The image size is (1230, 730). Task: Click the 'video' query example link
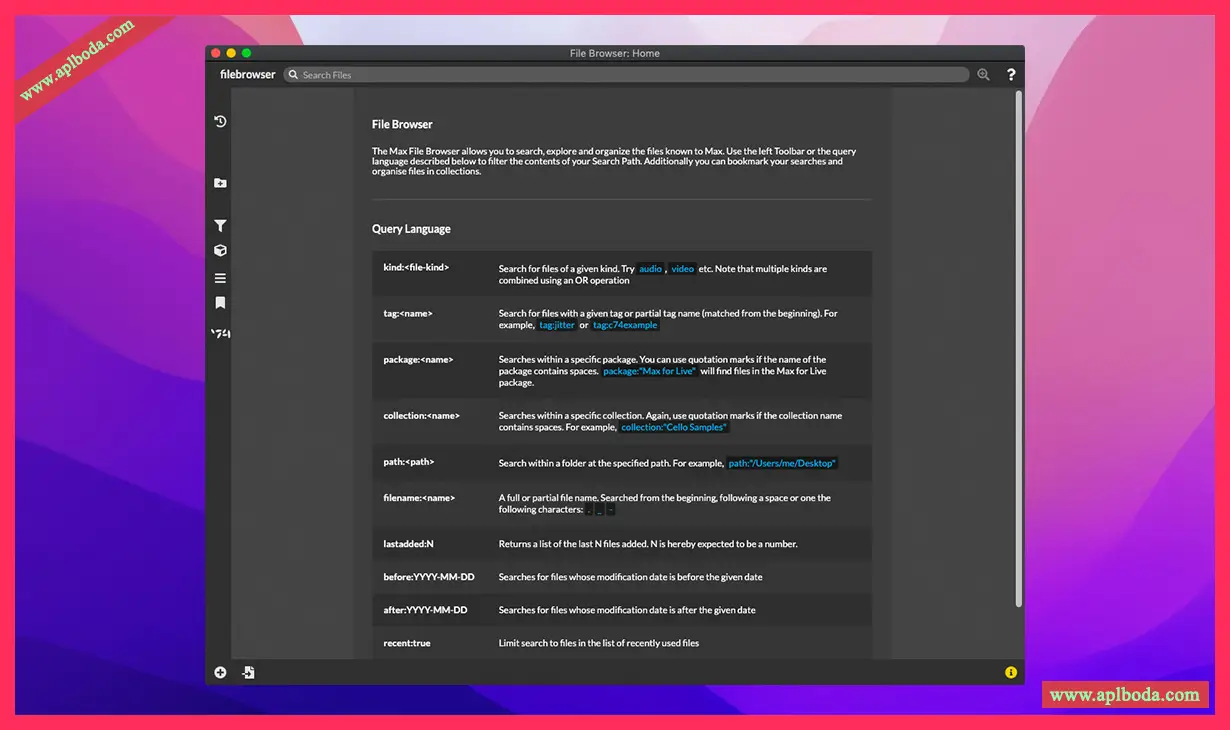pyautogui.click(x=682, y=269)
